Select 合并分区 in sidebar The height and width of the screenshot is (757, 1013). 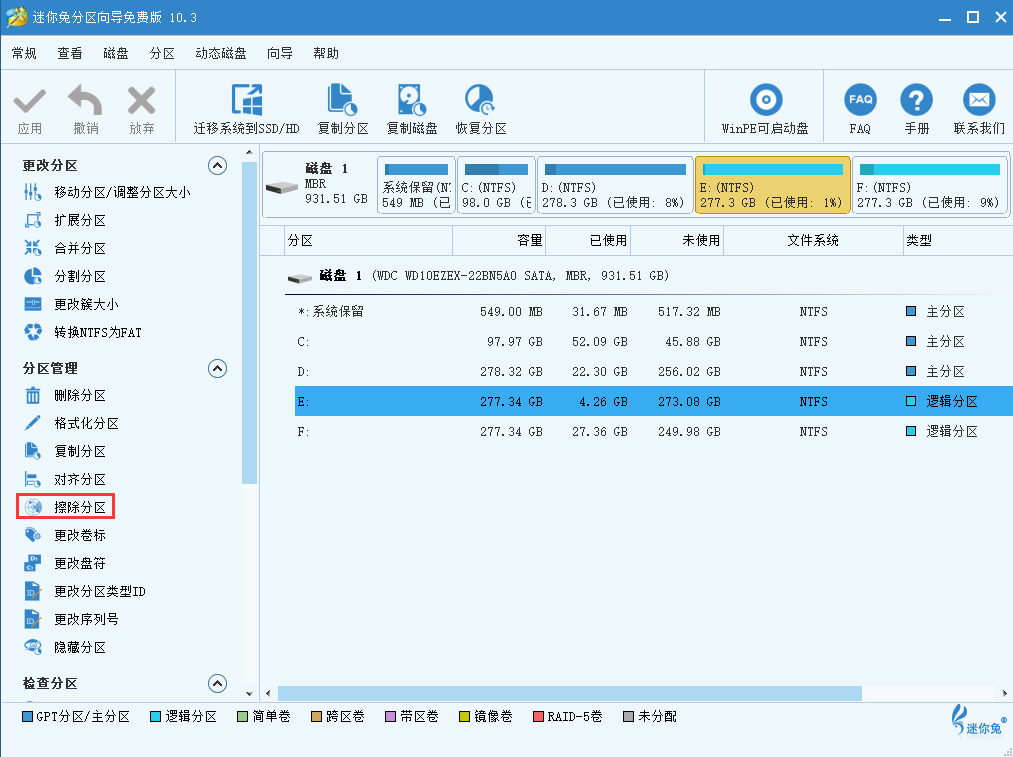coord(65,248)
